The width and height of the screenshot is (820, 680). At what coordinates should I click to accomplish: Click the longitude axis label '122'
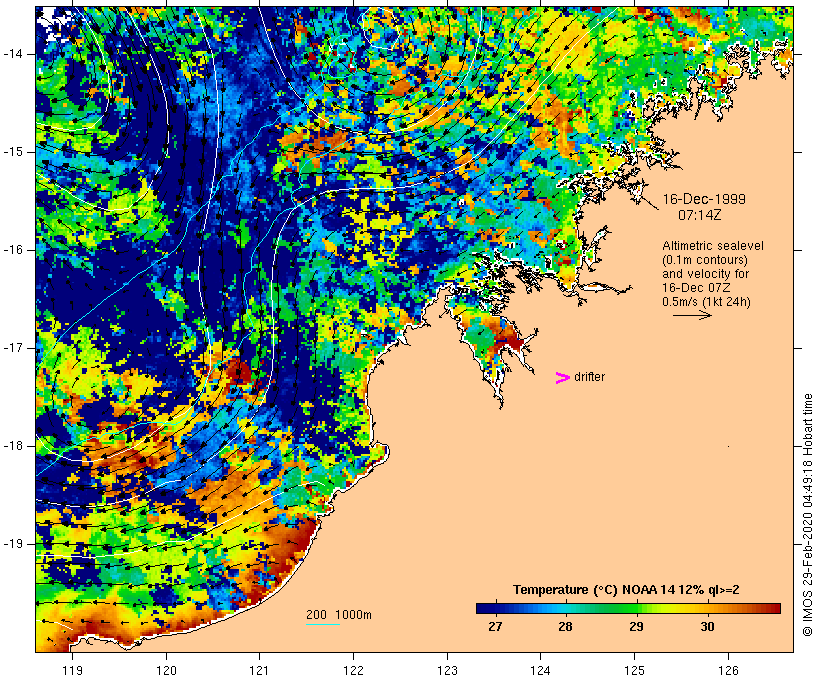pyautogui.click(x=354, y=670)
